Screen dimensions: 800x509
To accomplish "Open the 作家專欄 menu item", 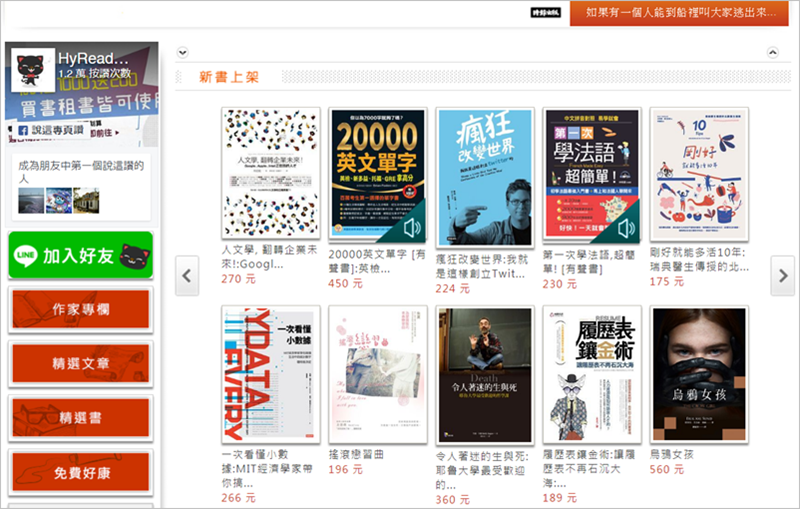I will pyautogui.click(x=80, y=311).
